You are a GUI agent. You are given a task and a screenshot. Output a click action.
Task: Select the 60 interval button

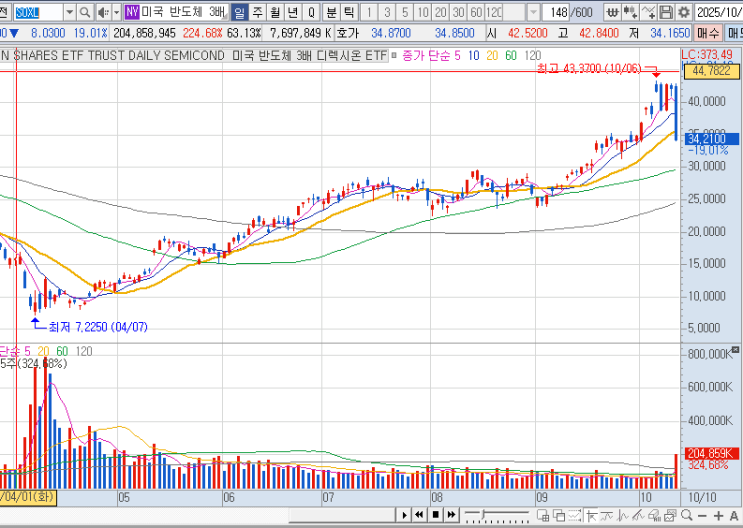tap(476, 12)
